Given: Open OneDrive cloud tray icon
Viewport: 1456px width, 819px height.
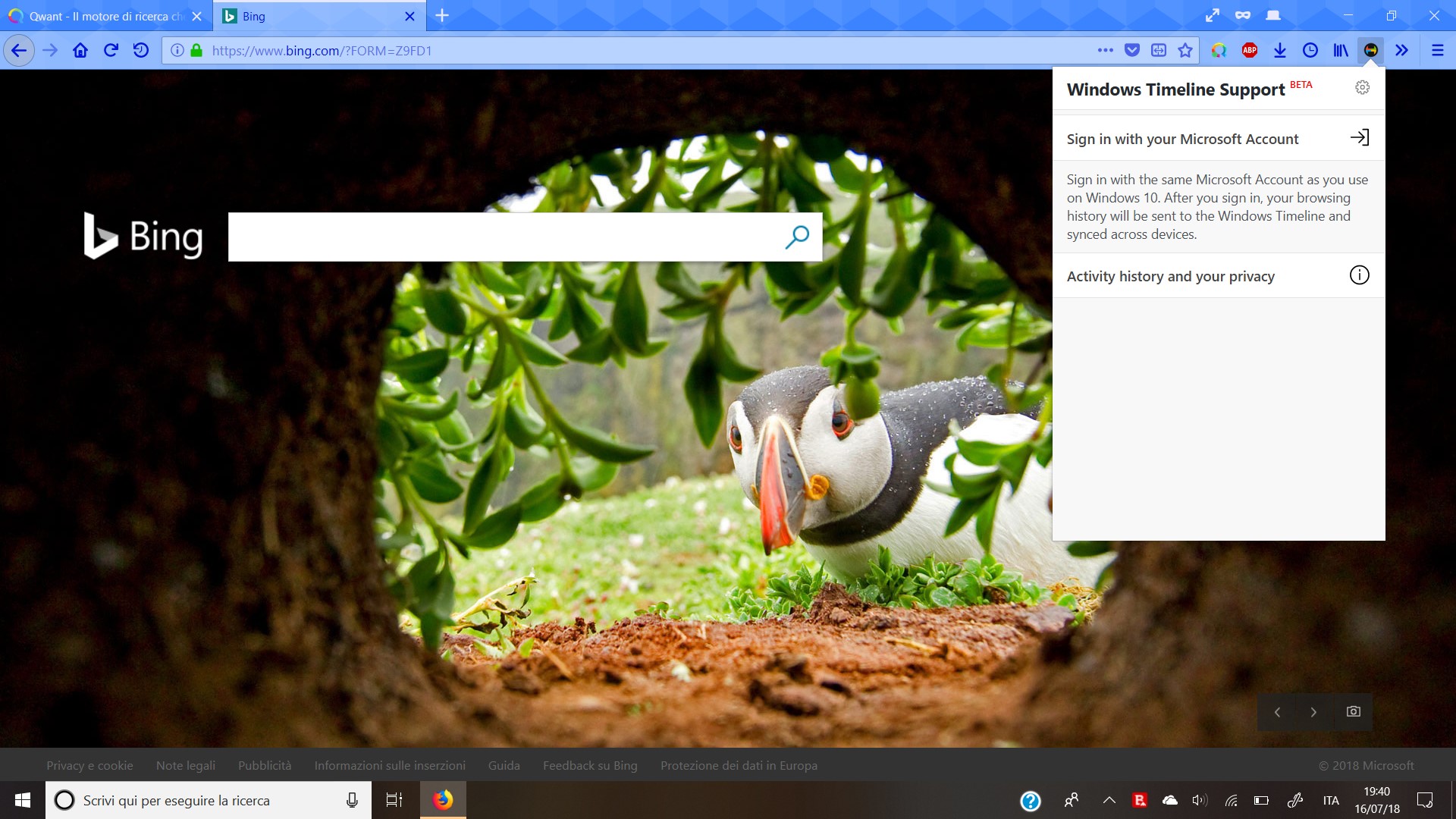Looking at the screenshot, I should coord(1170,800).
